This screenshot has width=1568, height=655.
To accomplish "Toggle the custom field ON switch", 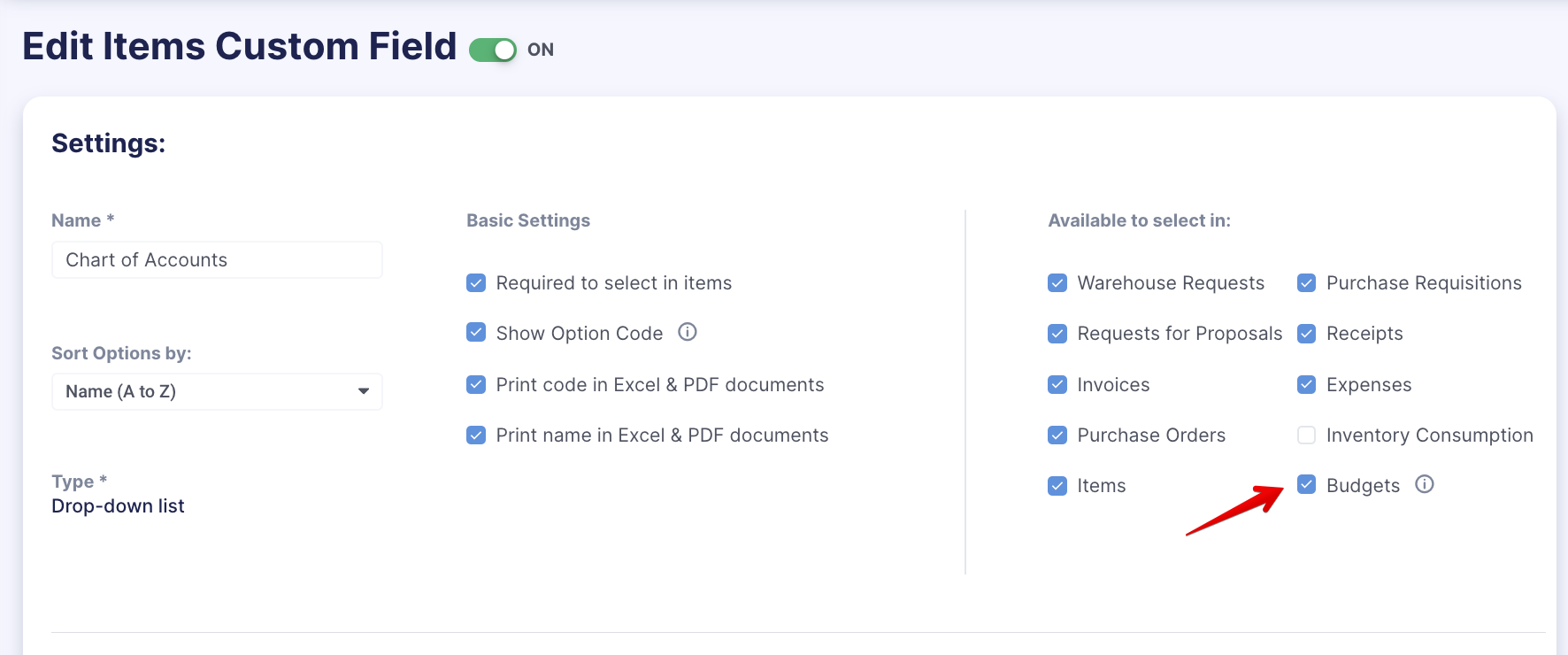I will point(493,50).
